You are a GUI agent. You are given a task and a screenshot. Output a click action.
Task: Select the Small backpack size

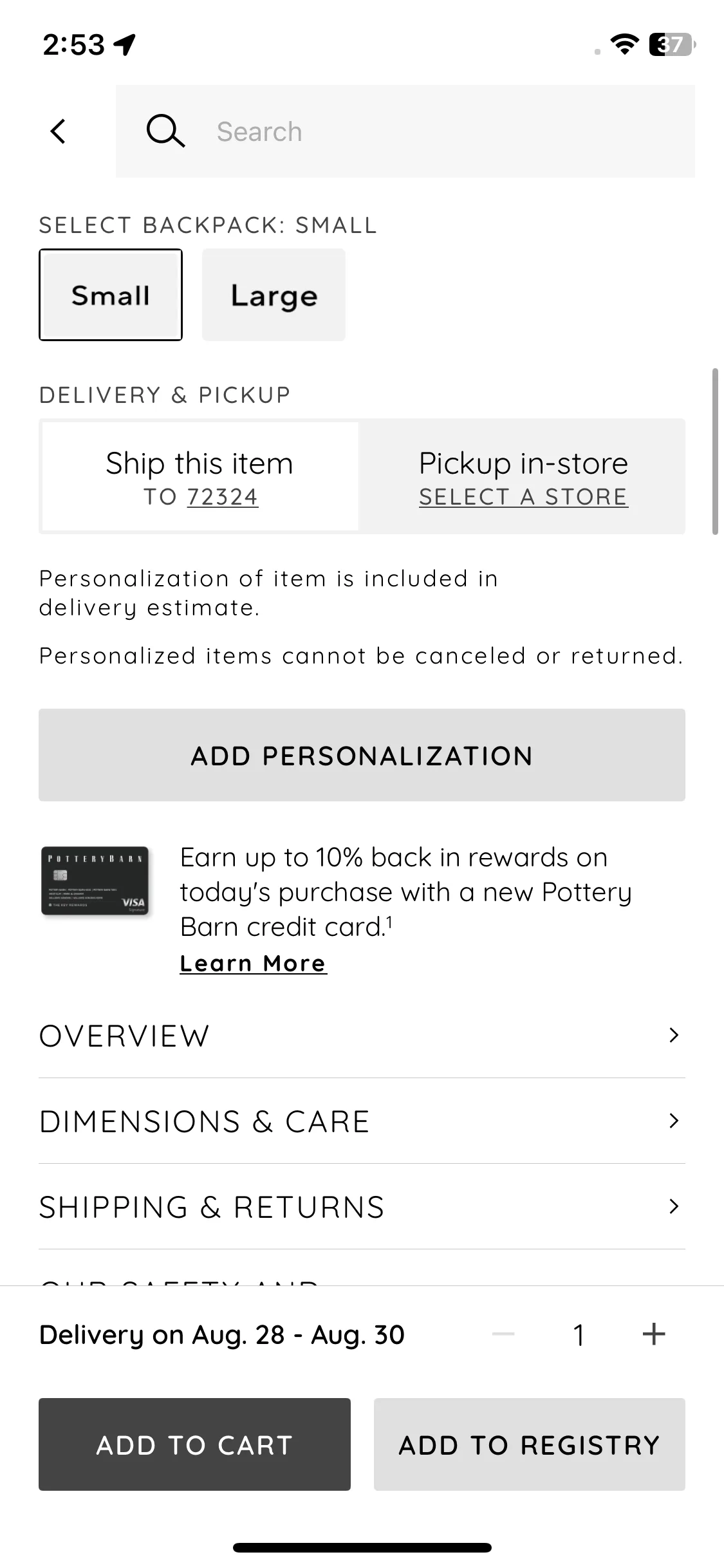click(111, 295)
